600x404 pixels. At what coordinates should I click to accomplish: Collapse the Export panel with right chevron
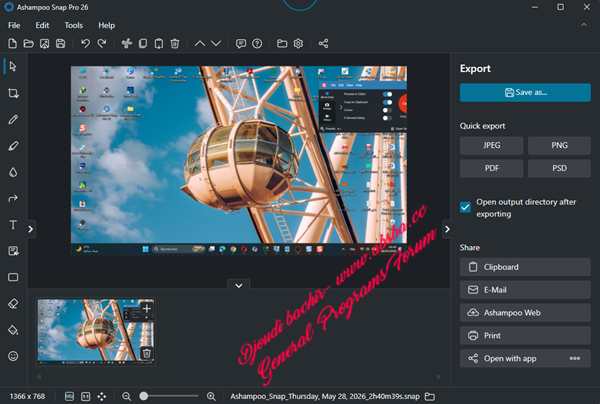[x=447, y=229]
